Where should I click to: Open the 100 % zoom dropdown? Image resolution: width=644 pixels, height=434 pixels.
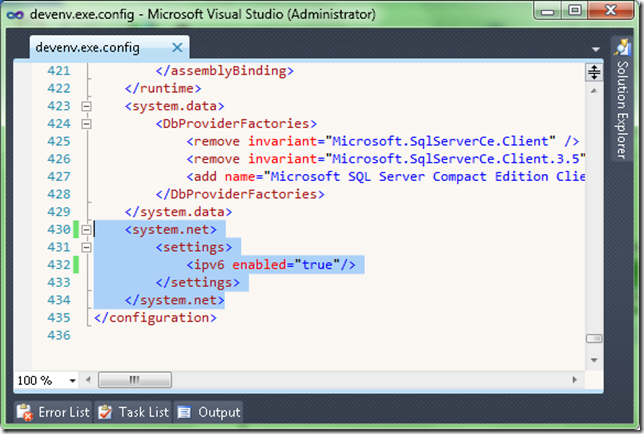72,381
